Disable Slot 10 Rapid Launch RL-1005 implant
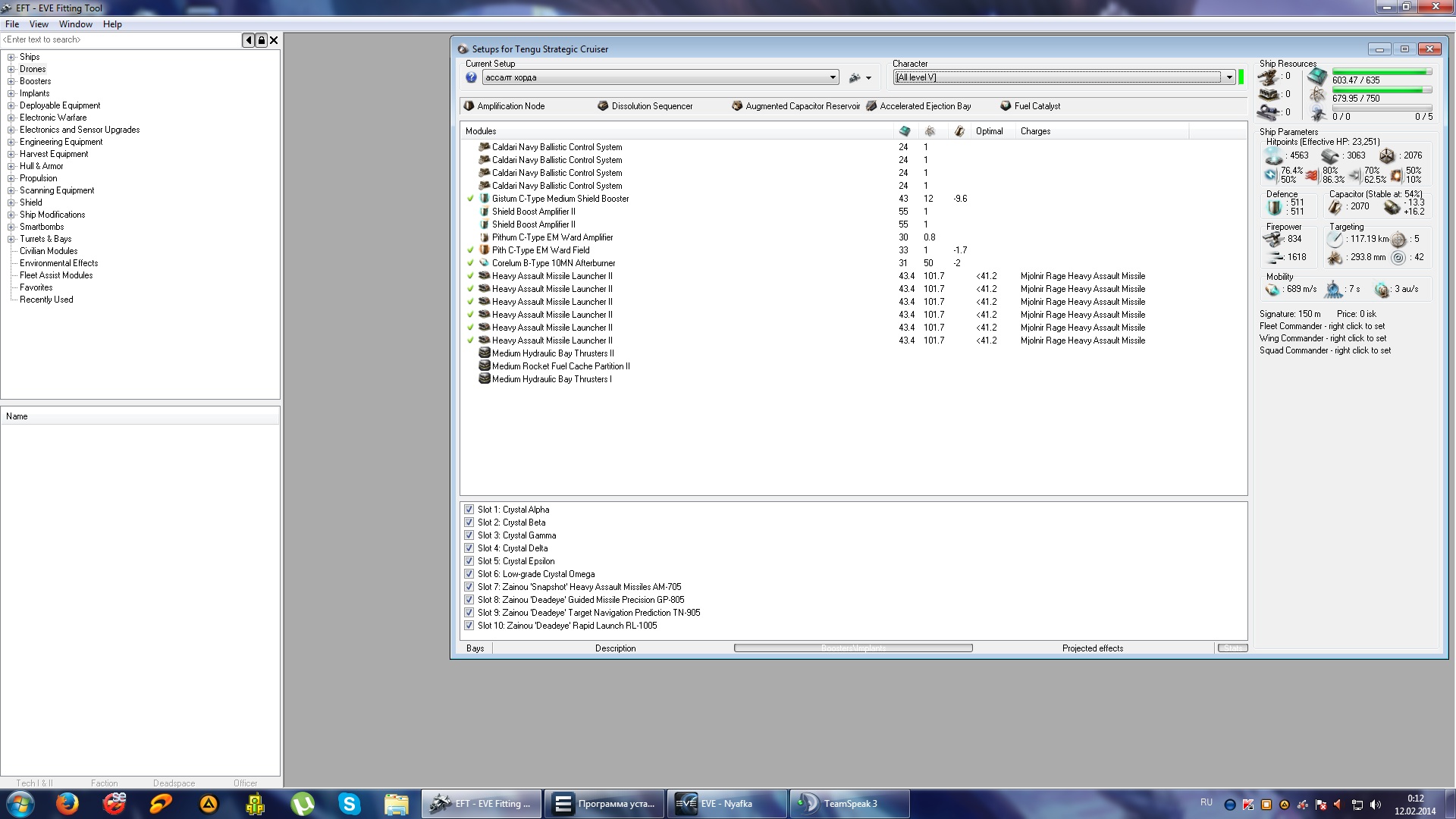Viewport: 1456px width, 819px height. [x=469, y=626]
